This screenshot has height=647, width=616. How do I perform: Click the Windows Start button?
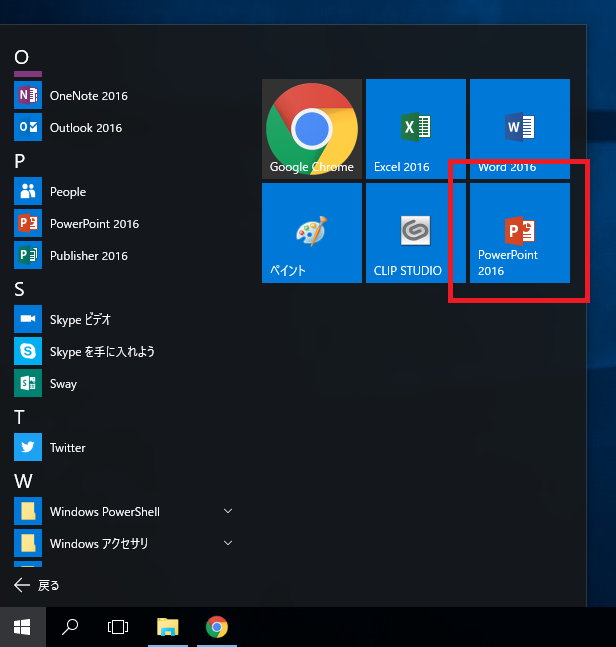(x=22, y=627)
